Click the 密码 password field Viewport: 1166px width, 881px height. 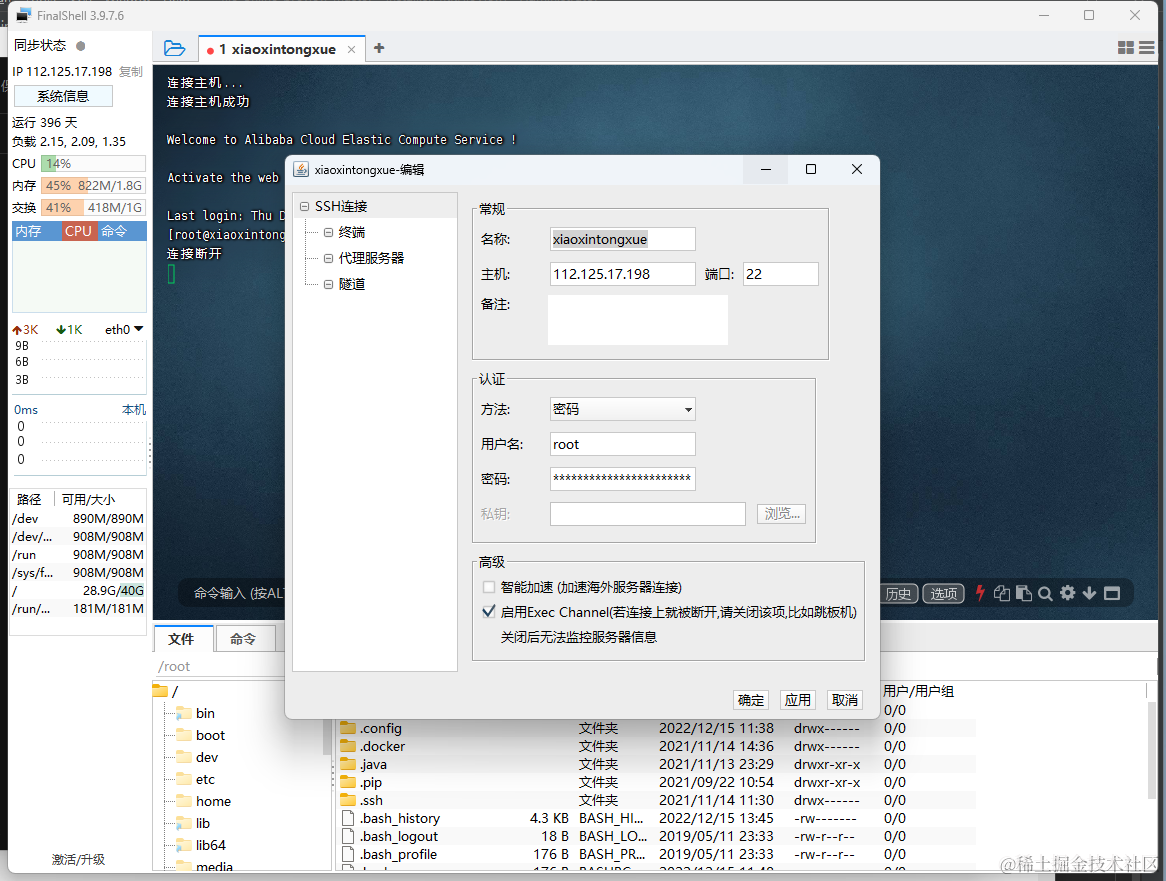(622, 479)
